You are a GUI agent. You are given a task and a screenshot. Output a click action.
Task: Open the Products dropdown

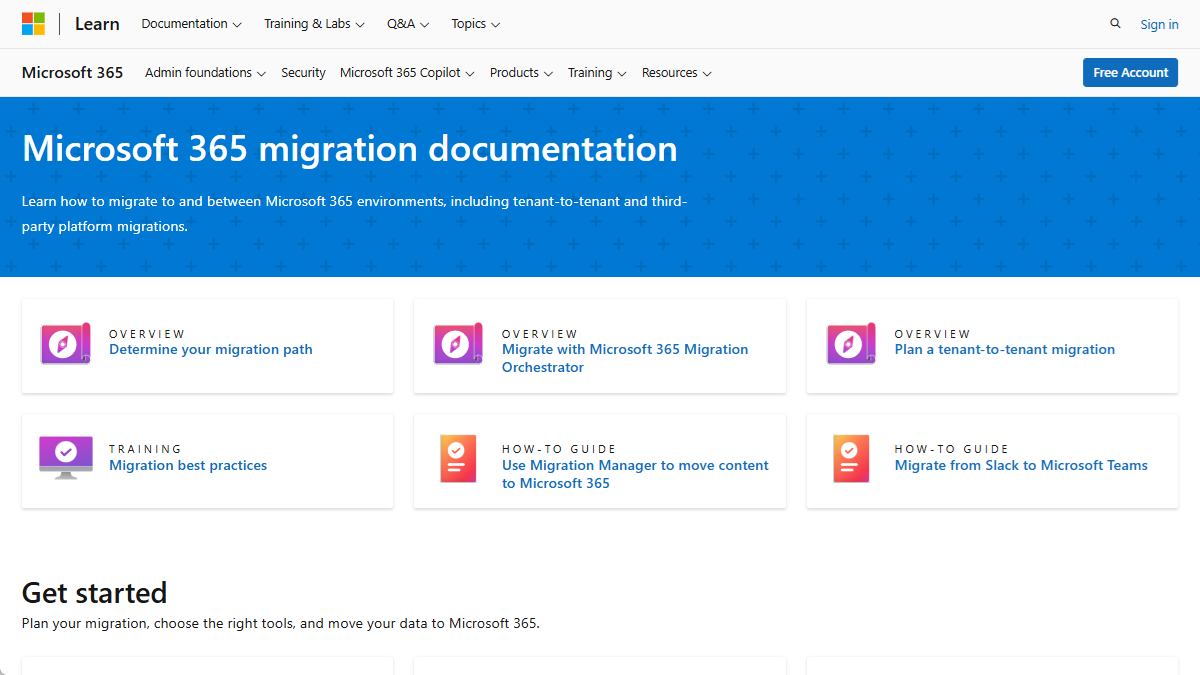pyautogui.click(x=521, y=73)
